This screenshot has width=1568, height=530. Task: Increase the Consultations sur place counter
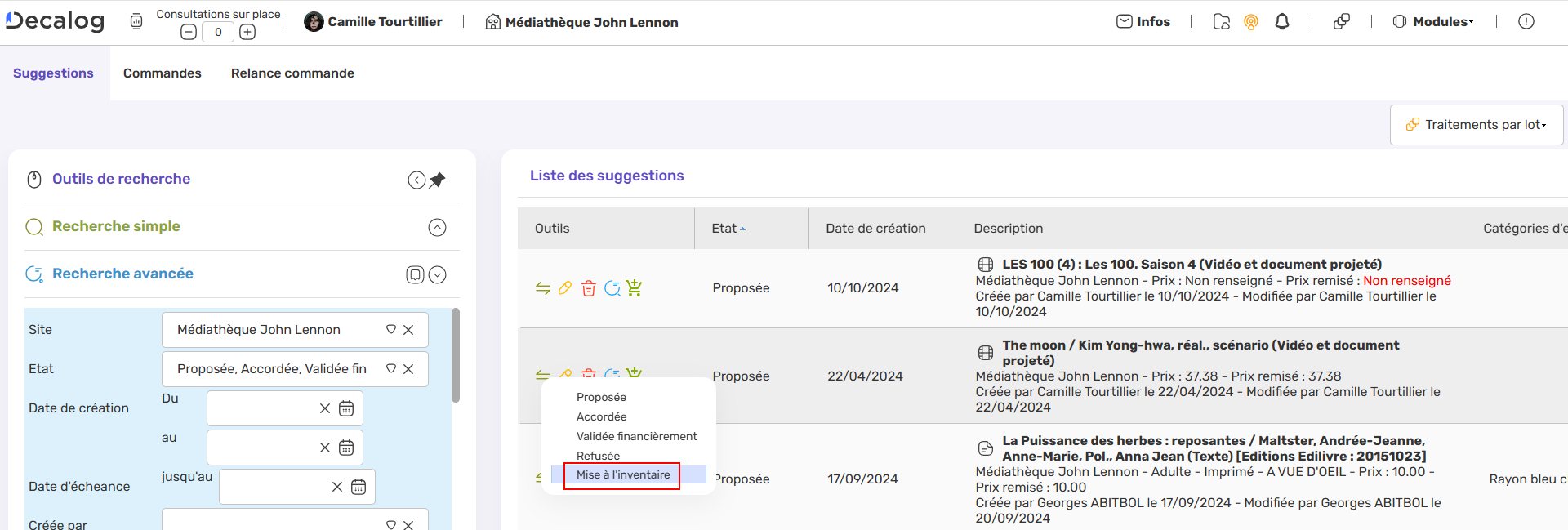[x=247, y=32]
